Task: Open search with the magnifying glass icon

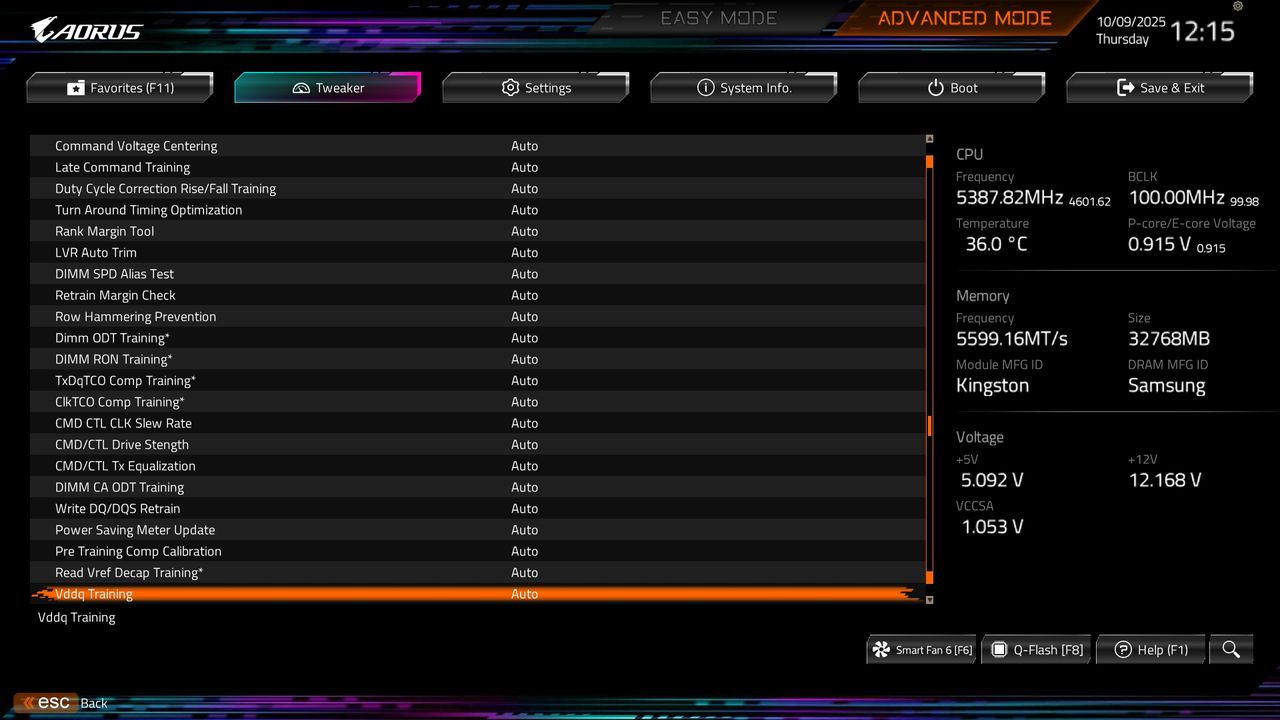Action: tap(1231, 649)
